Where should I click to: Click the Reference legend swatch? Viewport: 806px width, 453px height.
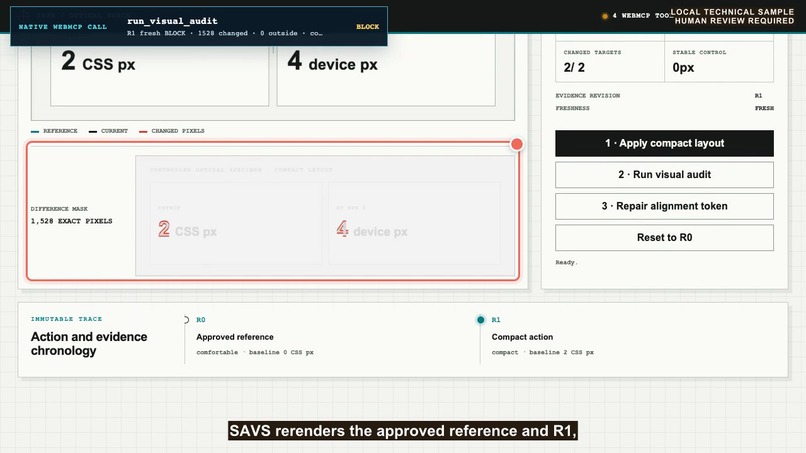[35, 132]
